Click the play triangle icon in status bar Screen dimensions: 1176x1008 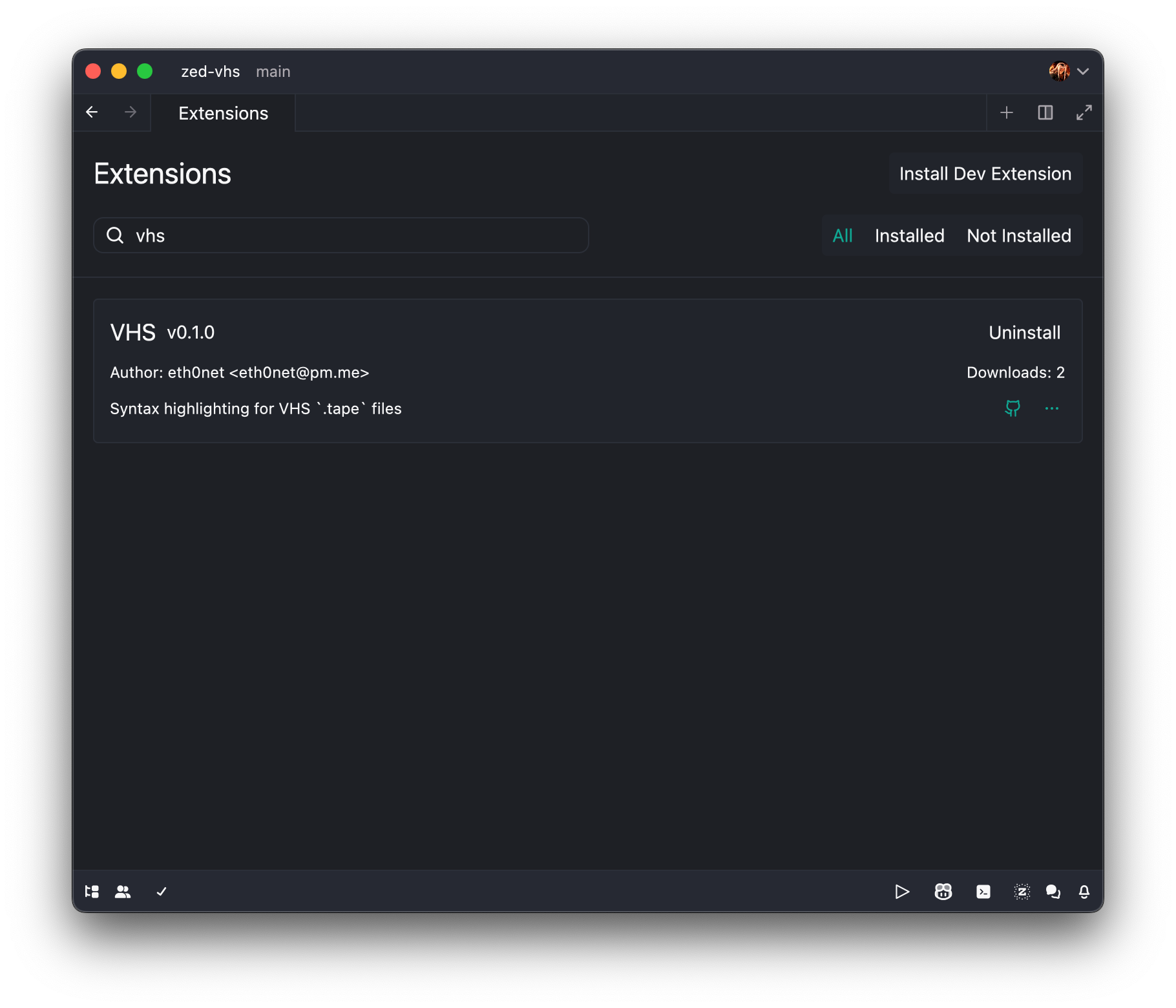point(902,892)
